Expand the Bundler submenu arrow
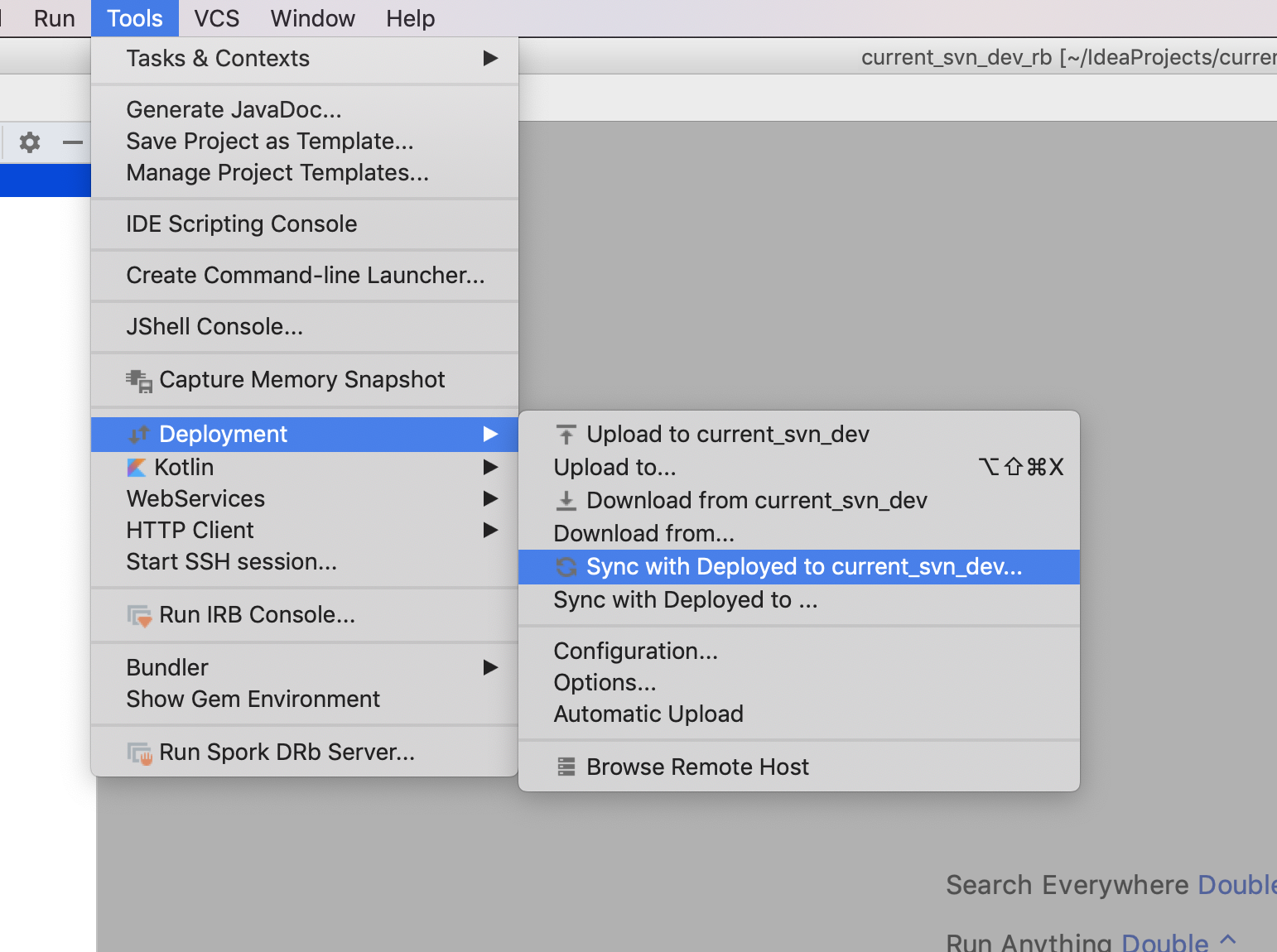1277x952 pixels. pos(490,667)
